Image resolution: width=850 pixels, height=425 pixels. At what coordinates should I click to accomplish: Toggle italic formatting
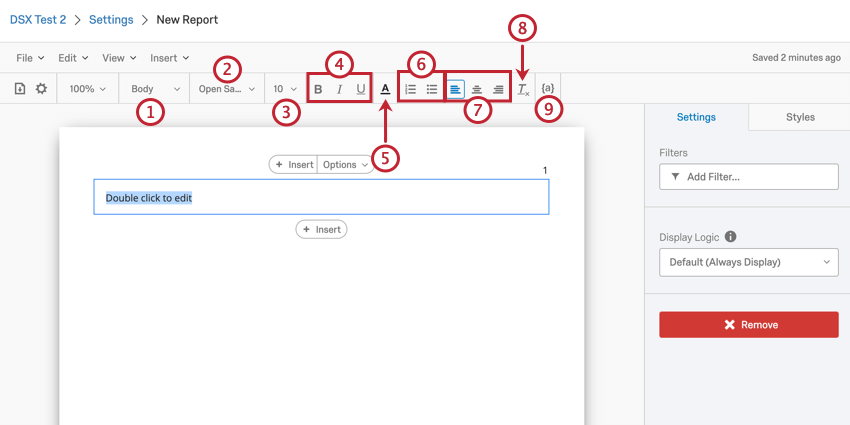(339, 89)
